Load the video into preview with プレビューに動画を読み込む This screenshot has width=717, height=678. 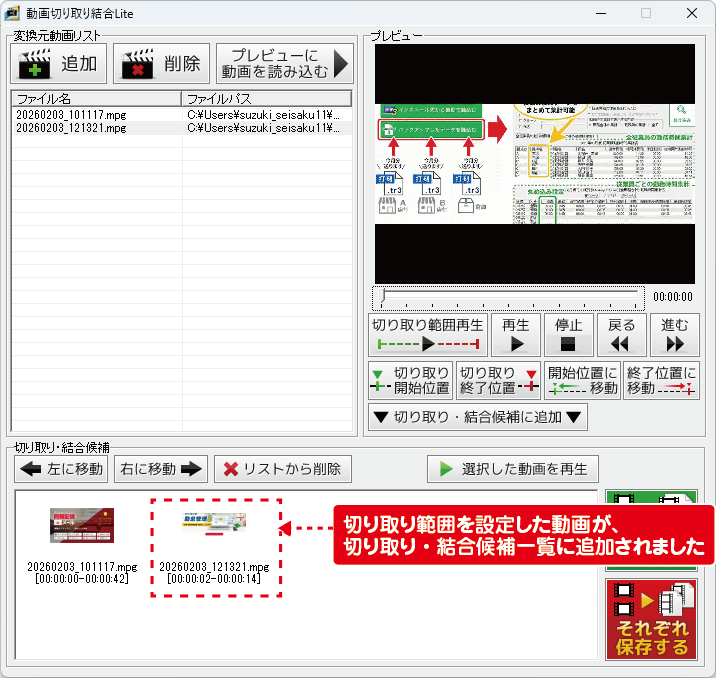click(285, 65)
